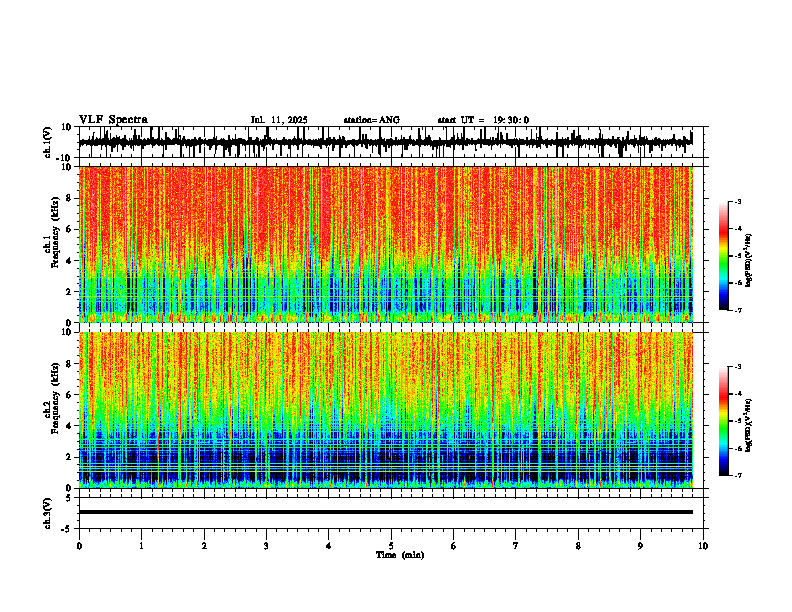
Task: Click the "station=ANG" header label
Action: pyautogui.click(x=372, y=120)
